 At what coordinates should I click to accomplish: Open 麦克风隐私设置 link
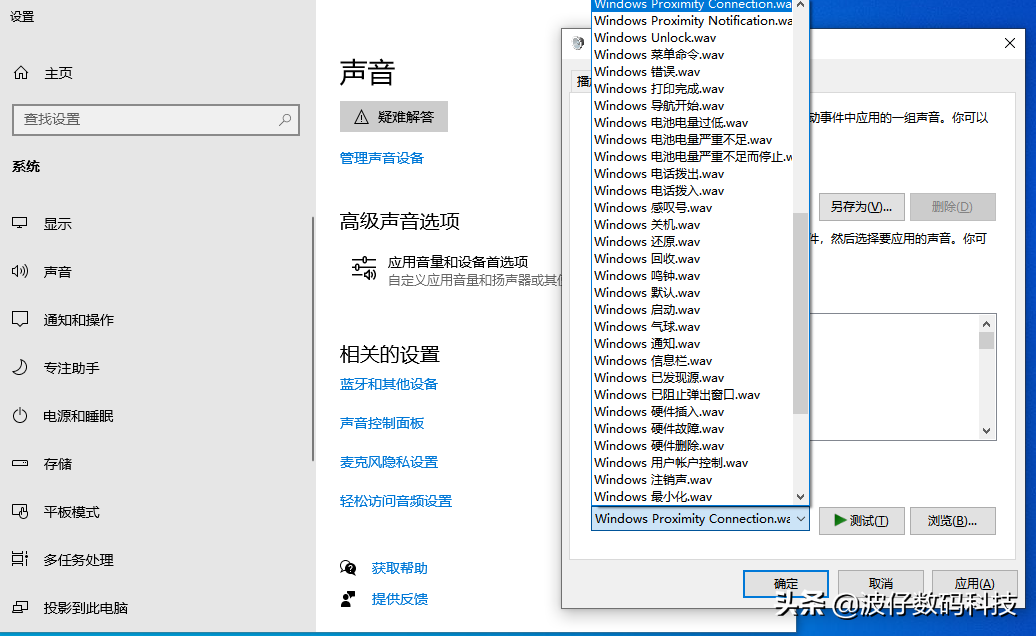pos(388,462)
